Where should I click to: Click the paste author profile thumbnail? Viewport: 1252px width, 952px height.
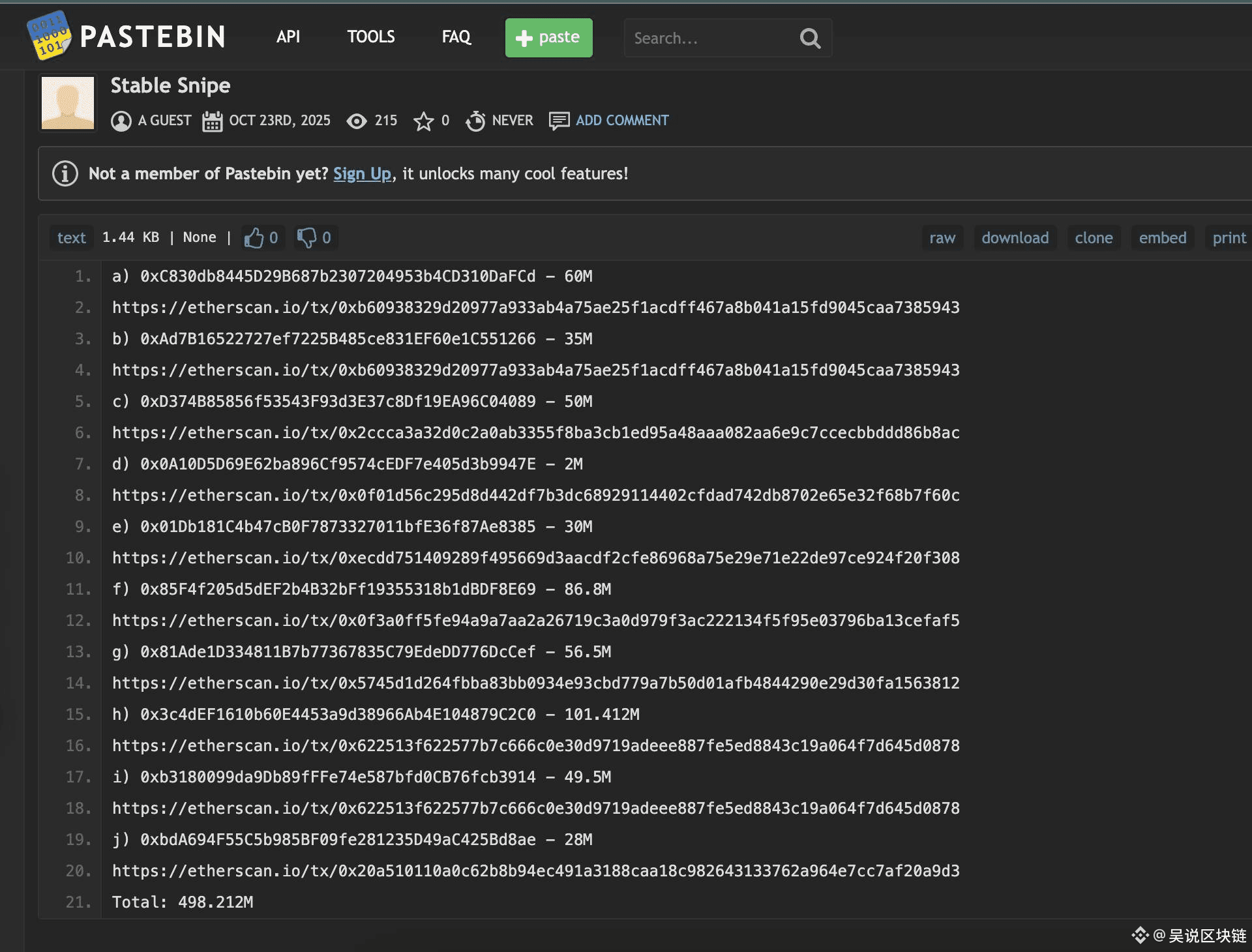click(68, 103)
